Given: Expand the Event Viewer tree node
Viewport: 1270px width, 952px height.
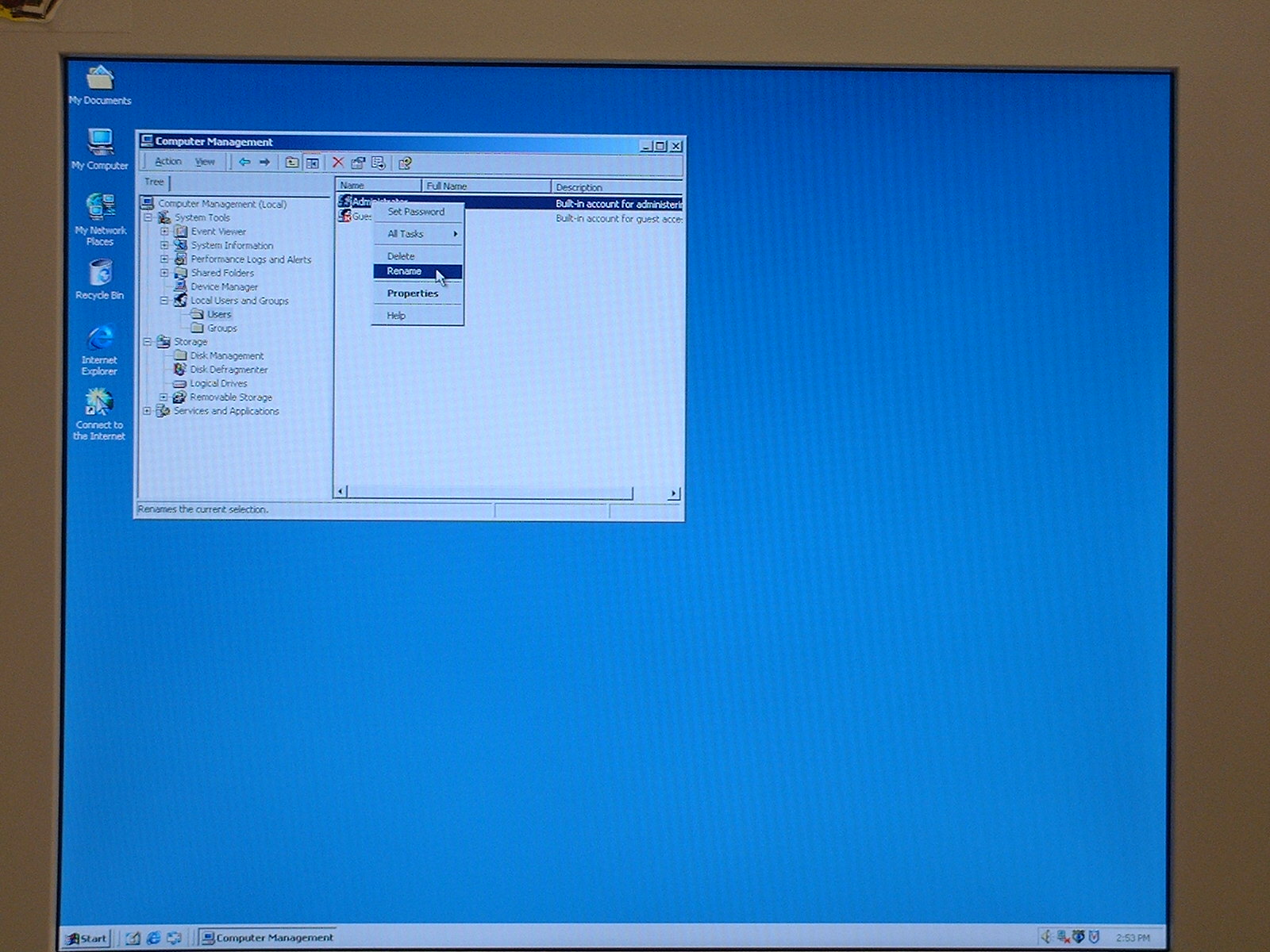Looking at the screenshot, I should pyautogui.click(x=164, y=232).
